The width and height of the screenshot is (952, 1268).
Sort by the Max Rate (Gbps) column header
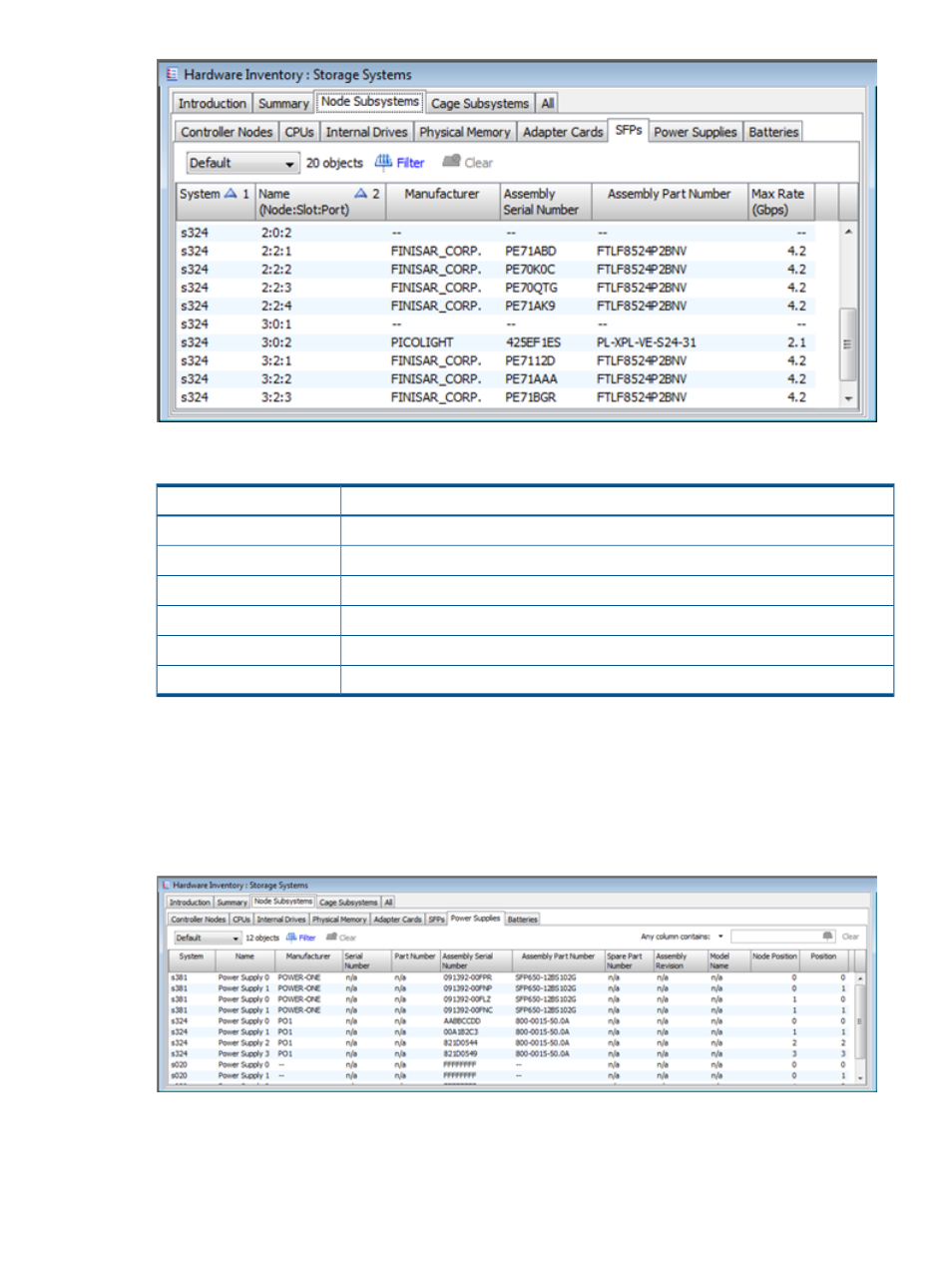click(x=781, y=202)
